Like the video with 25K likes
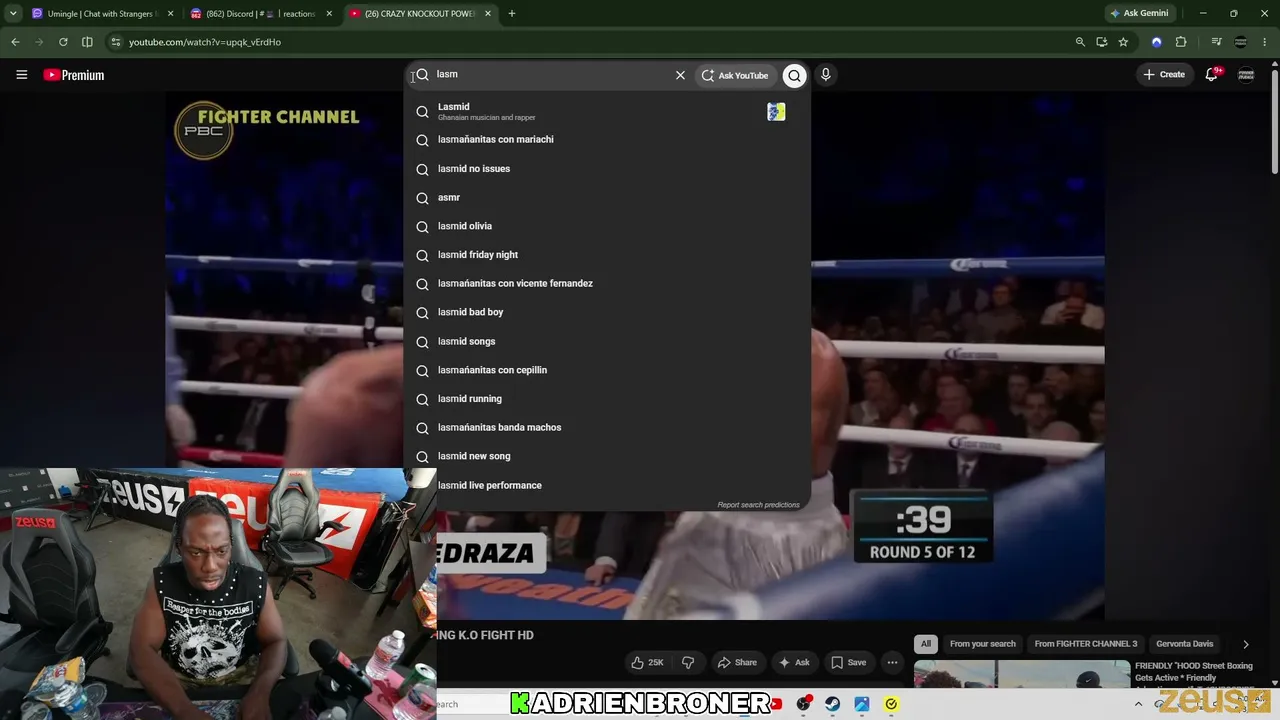The height and width of the screenshot is (720, 1280). point(647,662)
